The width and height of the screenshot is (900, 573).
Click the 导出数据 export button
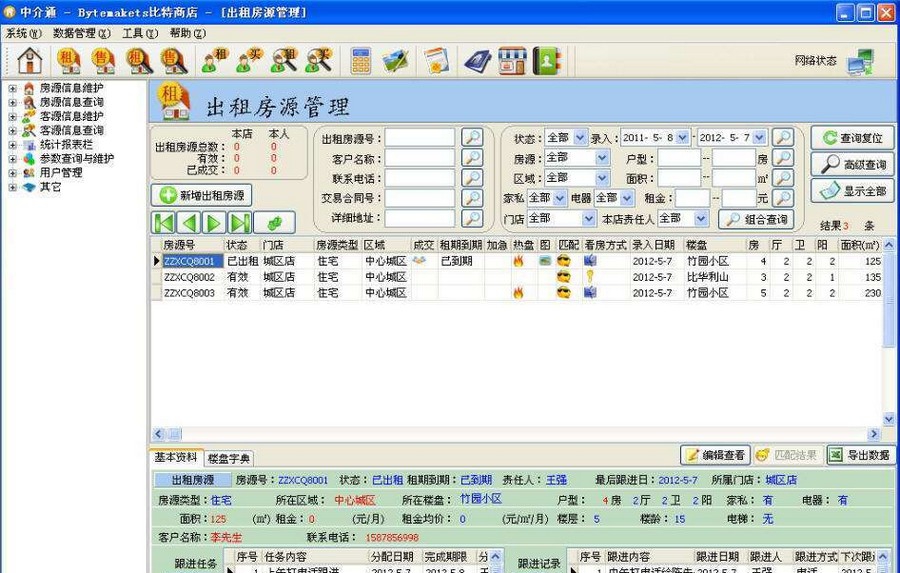[859, 455]
